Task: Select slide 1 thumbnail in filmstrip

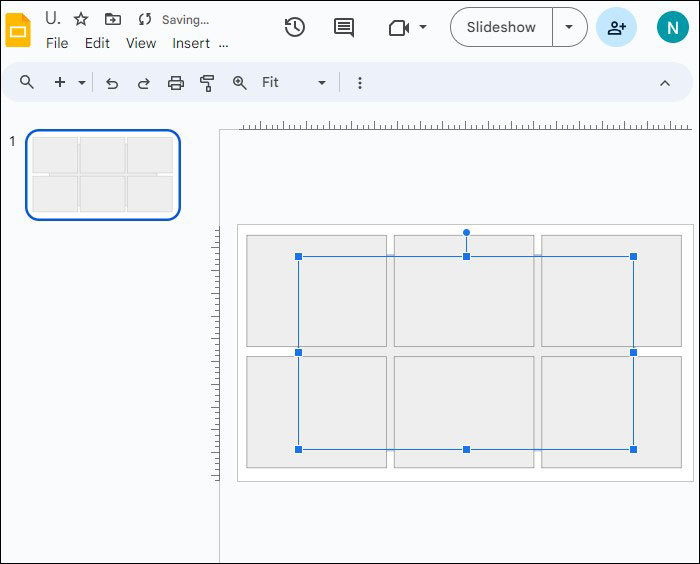Action: point(103,175)
